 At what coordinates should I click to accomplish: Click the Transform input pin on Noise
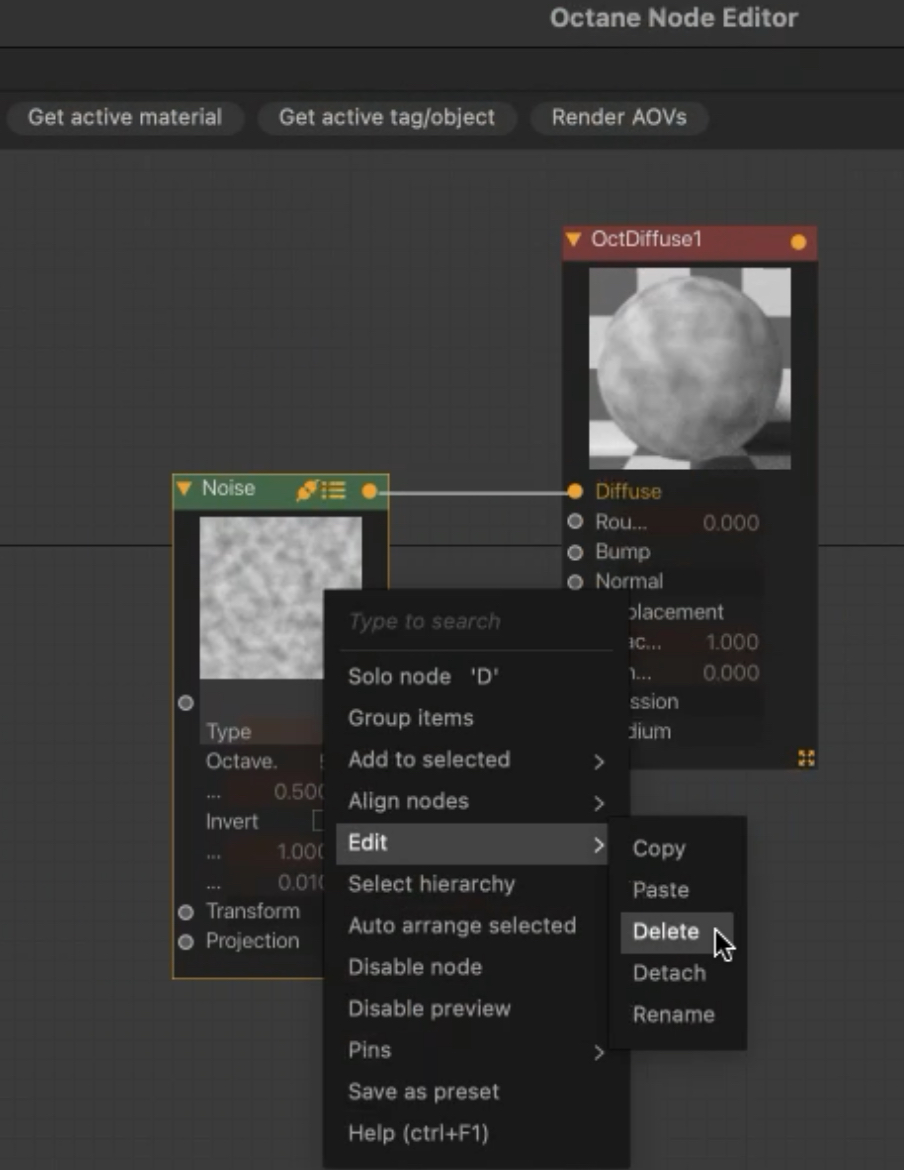[x=186, y=912]
